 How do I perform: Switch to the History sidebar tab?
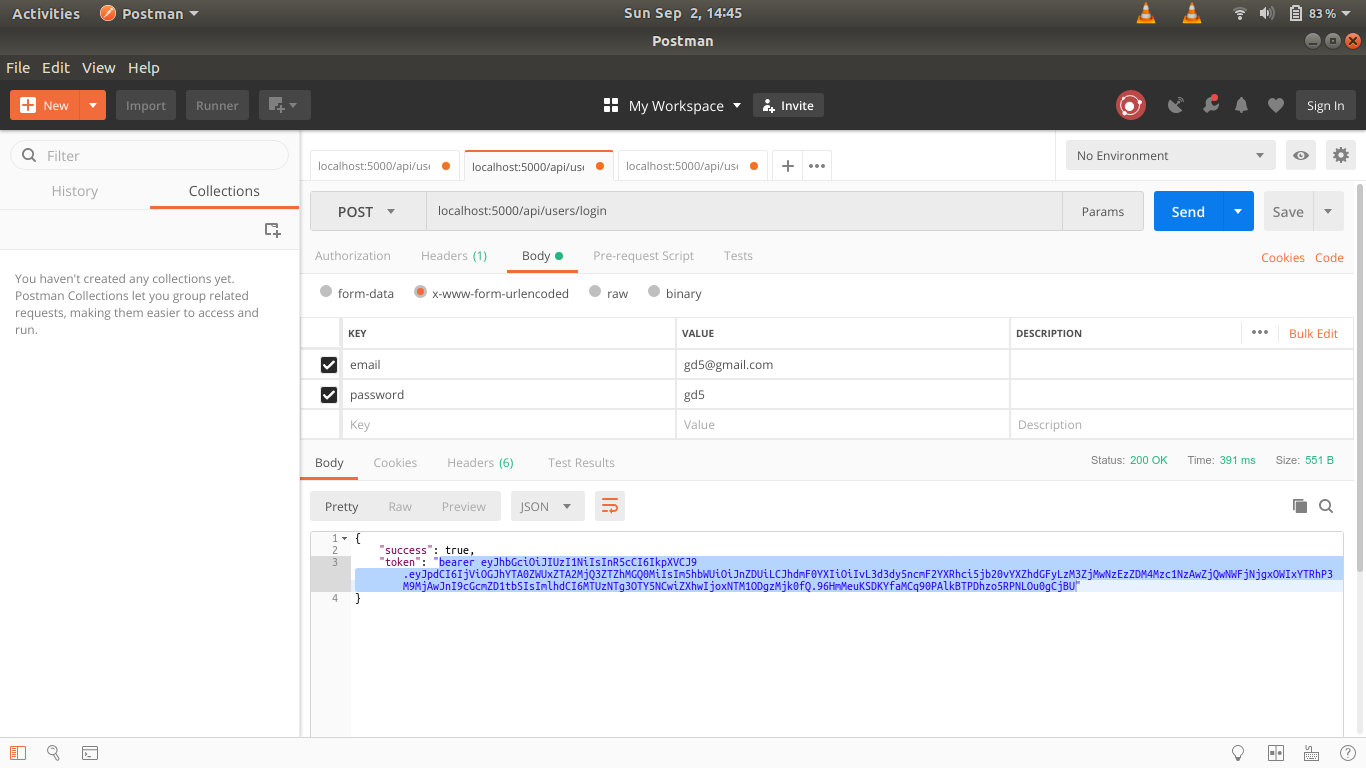[x=75, y=191]
